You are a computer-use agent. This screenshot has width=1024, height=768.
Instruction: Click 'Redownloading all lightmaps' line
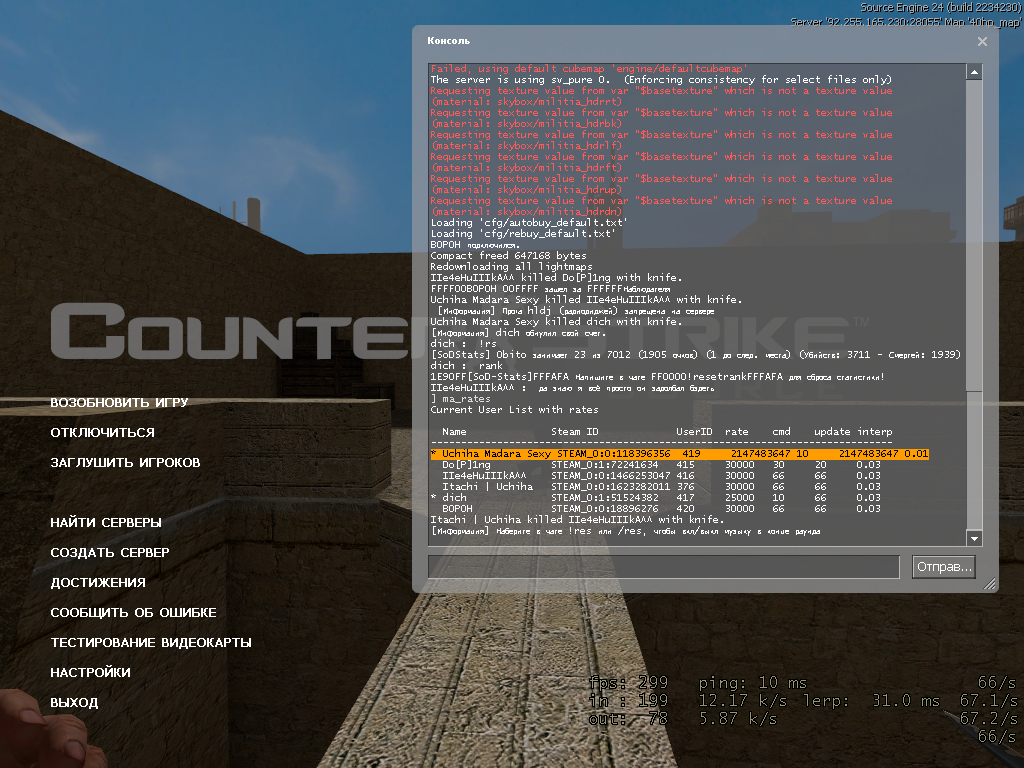point(511,266)
